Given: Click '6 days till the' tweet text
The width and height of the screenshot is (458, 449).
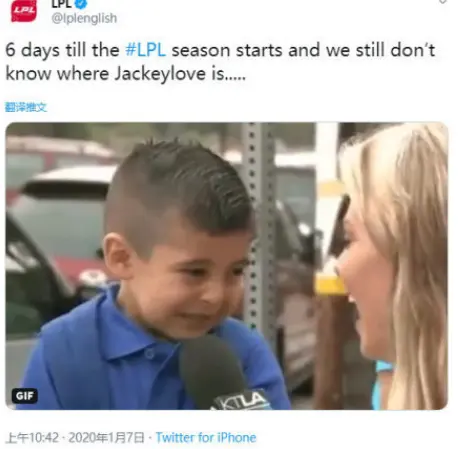Looking at the screenshot, I should tap(62, 50).
